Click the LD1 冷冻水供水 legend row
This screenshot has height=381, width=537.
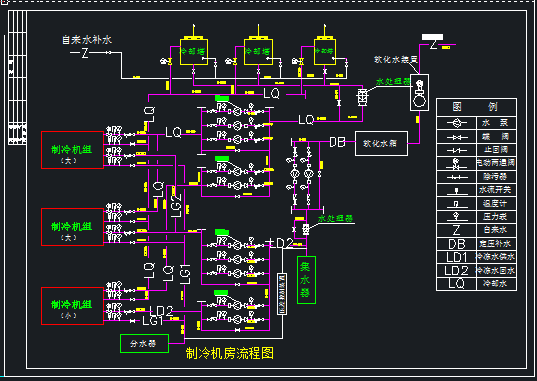coord(476,257)
